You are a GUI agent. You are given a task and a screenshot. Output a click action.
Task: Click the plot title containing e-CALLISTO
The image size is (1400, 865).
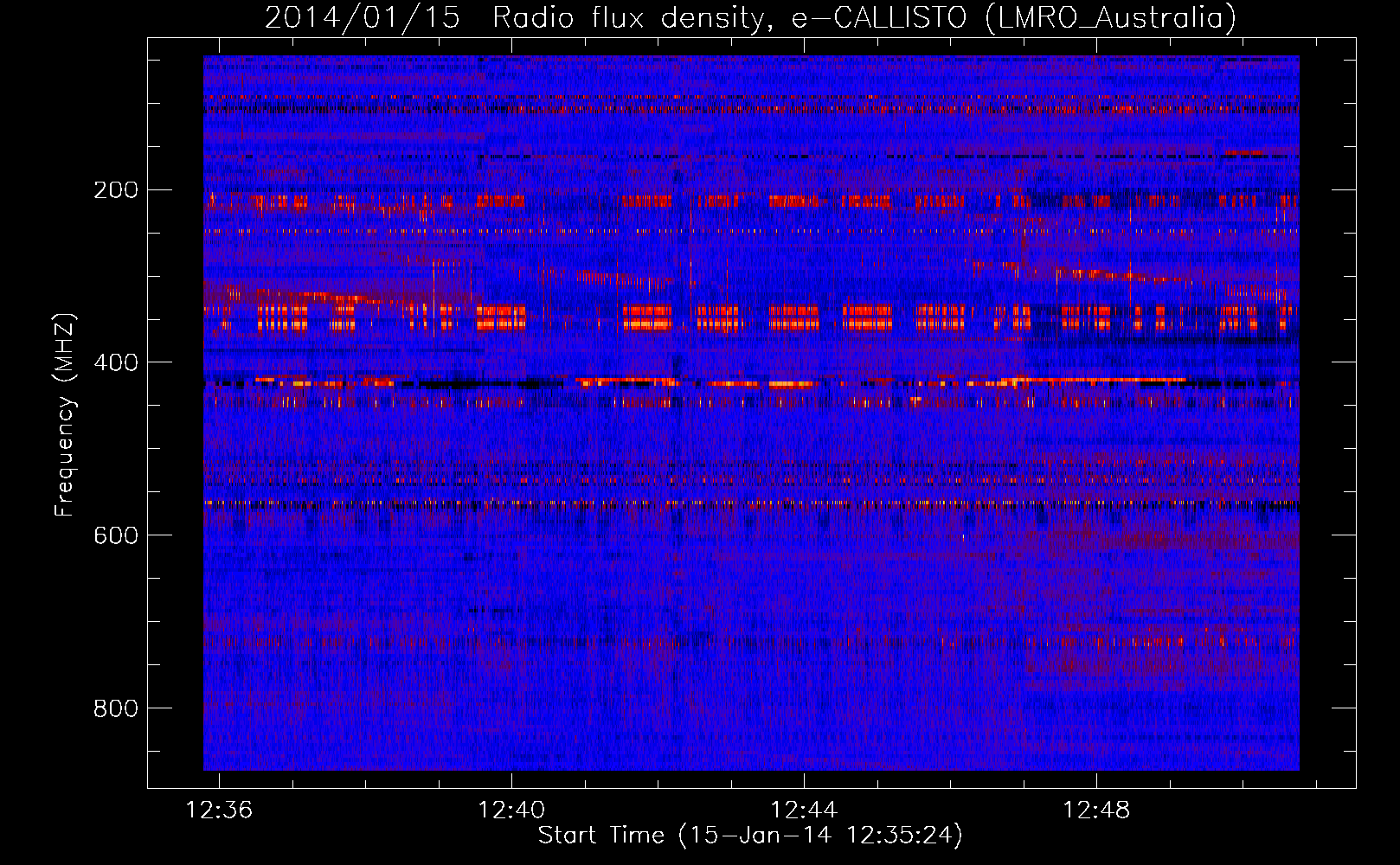[x=750, y=18]
